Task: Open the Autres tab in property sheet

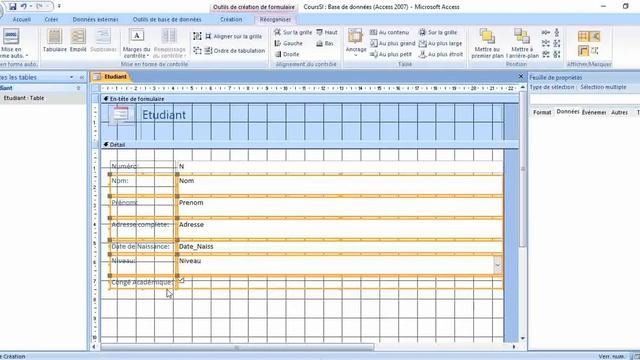Action: pos(619,112)
